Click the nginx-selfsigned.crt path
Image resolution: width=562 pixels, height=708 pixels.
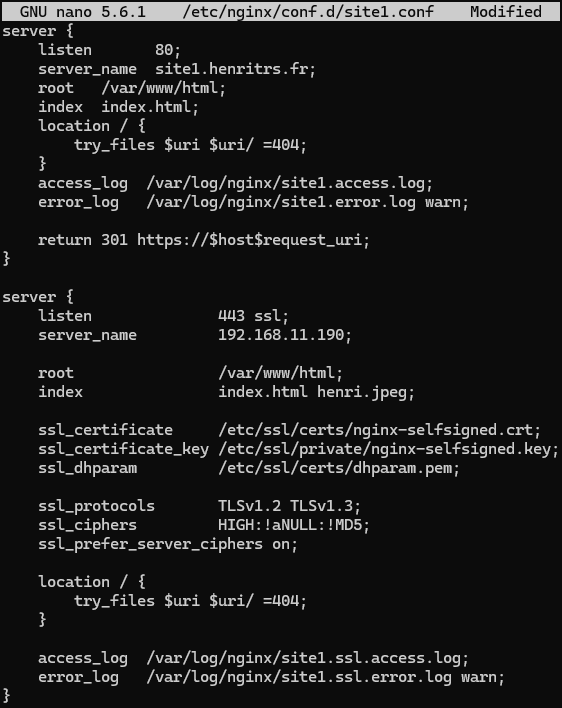(x=380, y=429)
